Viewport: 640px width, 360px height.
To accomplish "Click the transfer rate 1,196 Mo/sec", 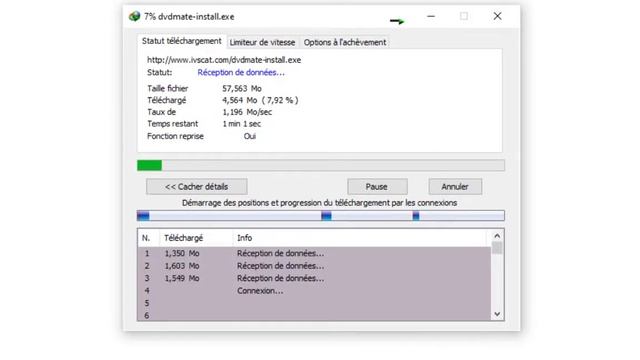I will click(247, 112).
